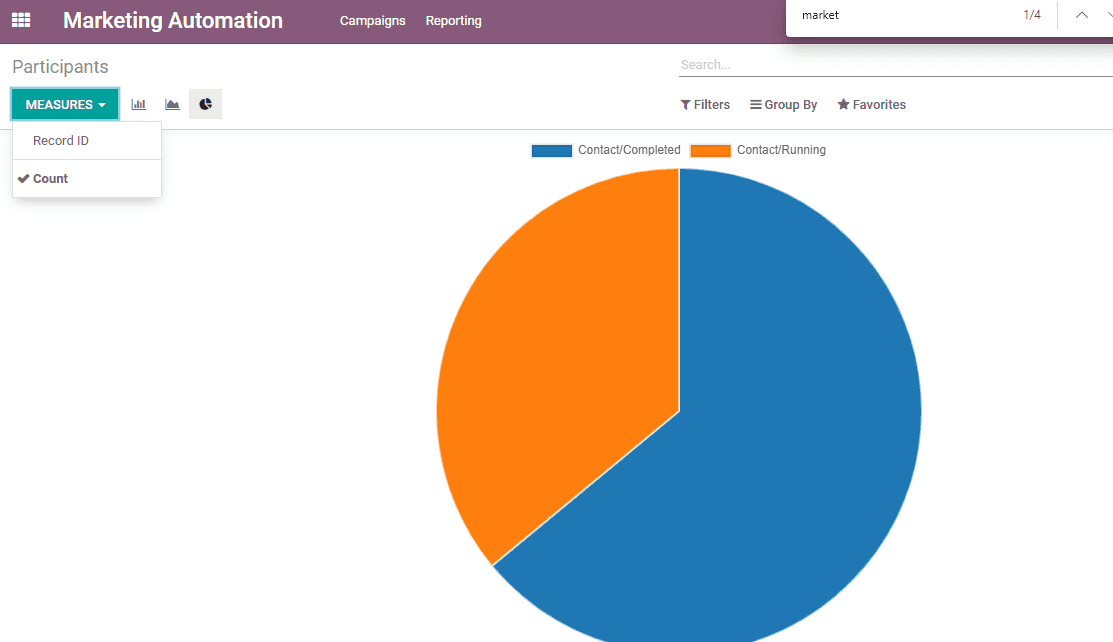Open the Campaigns menu
Image resolution: width=1113 pixels, height=642 pixels.
372,21
